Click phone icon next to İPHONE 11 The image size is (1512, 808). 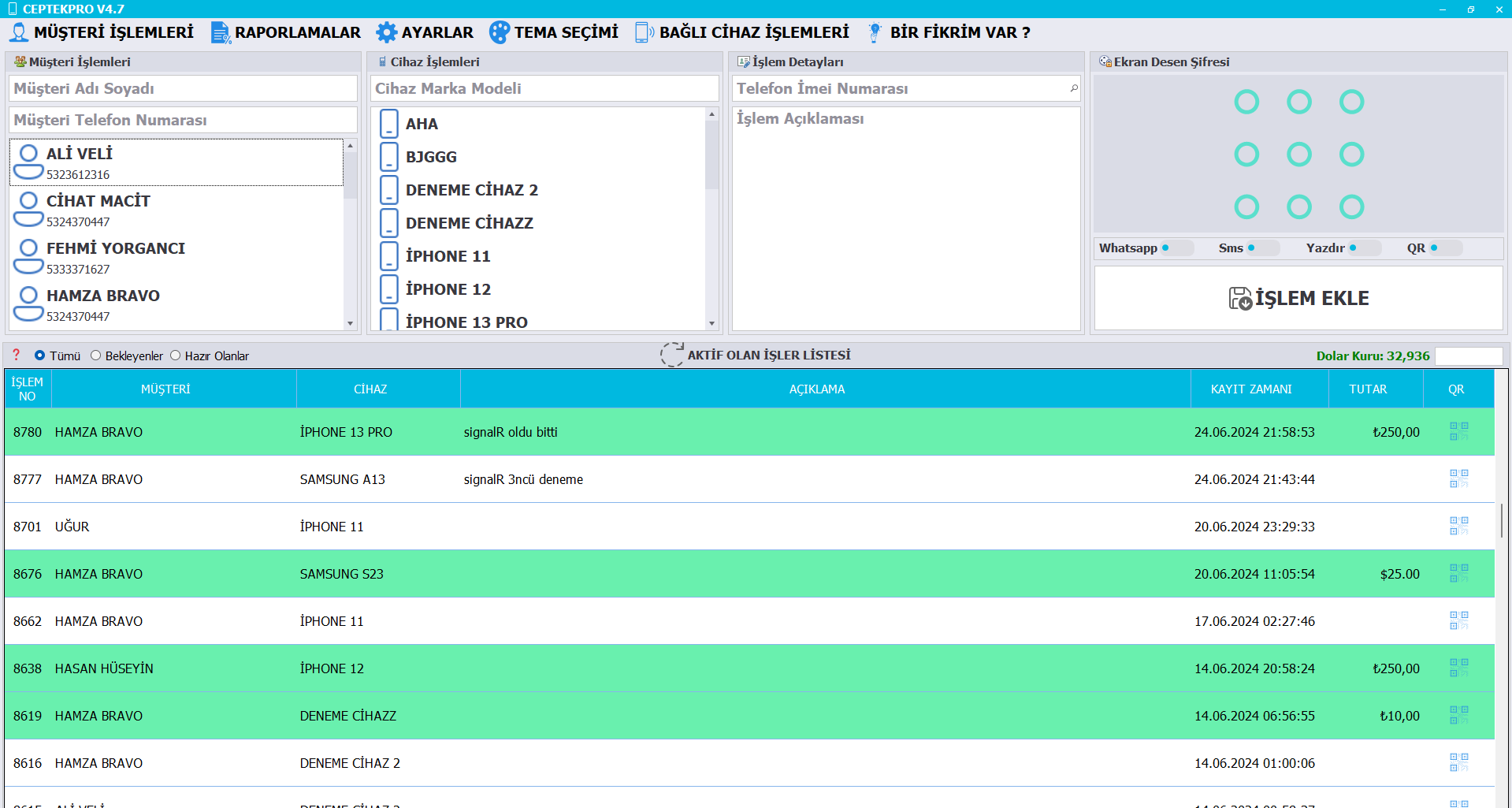click(389, 256)
